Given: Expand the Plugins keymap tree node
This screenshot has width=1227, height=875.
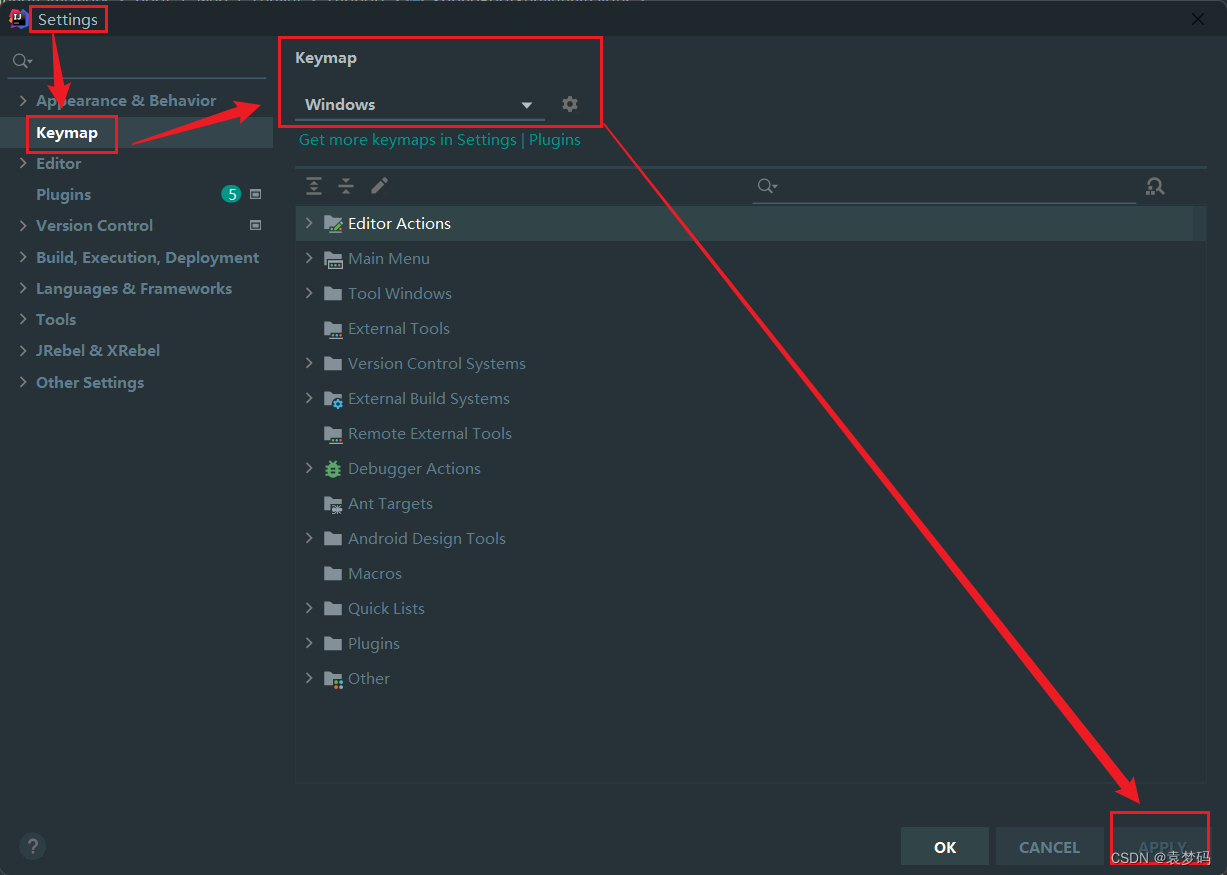Looking at the screenshot, I should (309, 643).
